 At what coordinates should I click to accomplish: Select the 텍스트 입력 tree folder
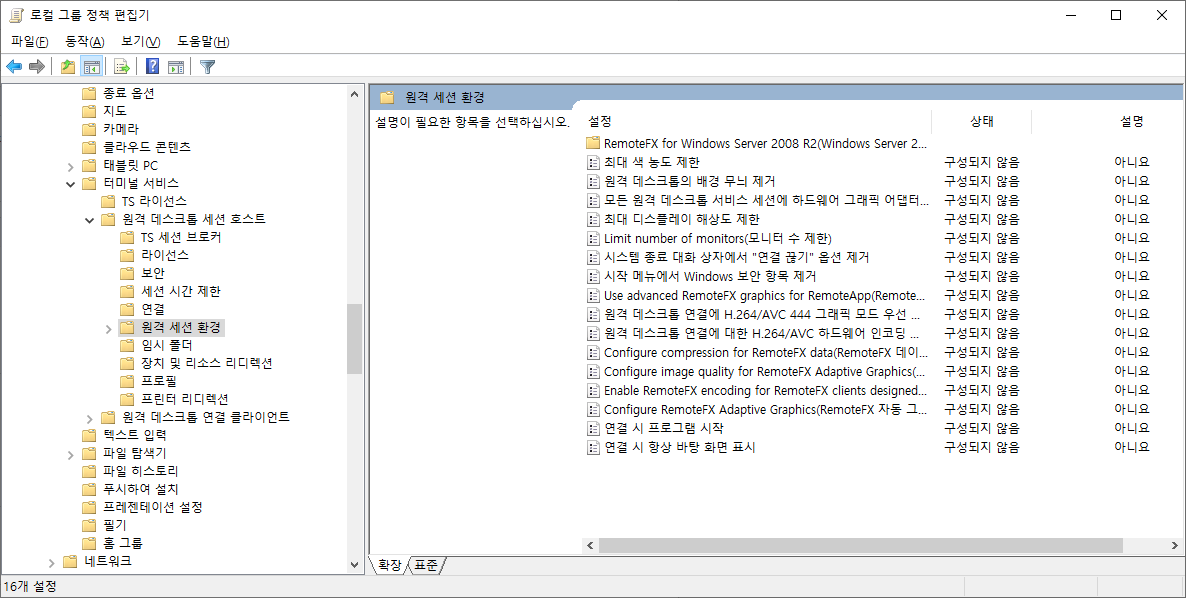tap(135, 435)
